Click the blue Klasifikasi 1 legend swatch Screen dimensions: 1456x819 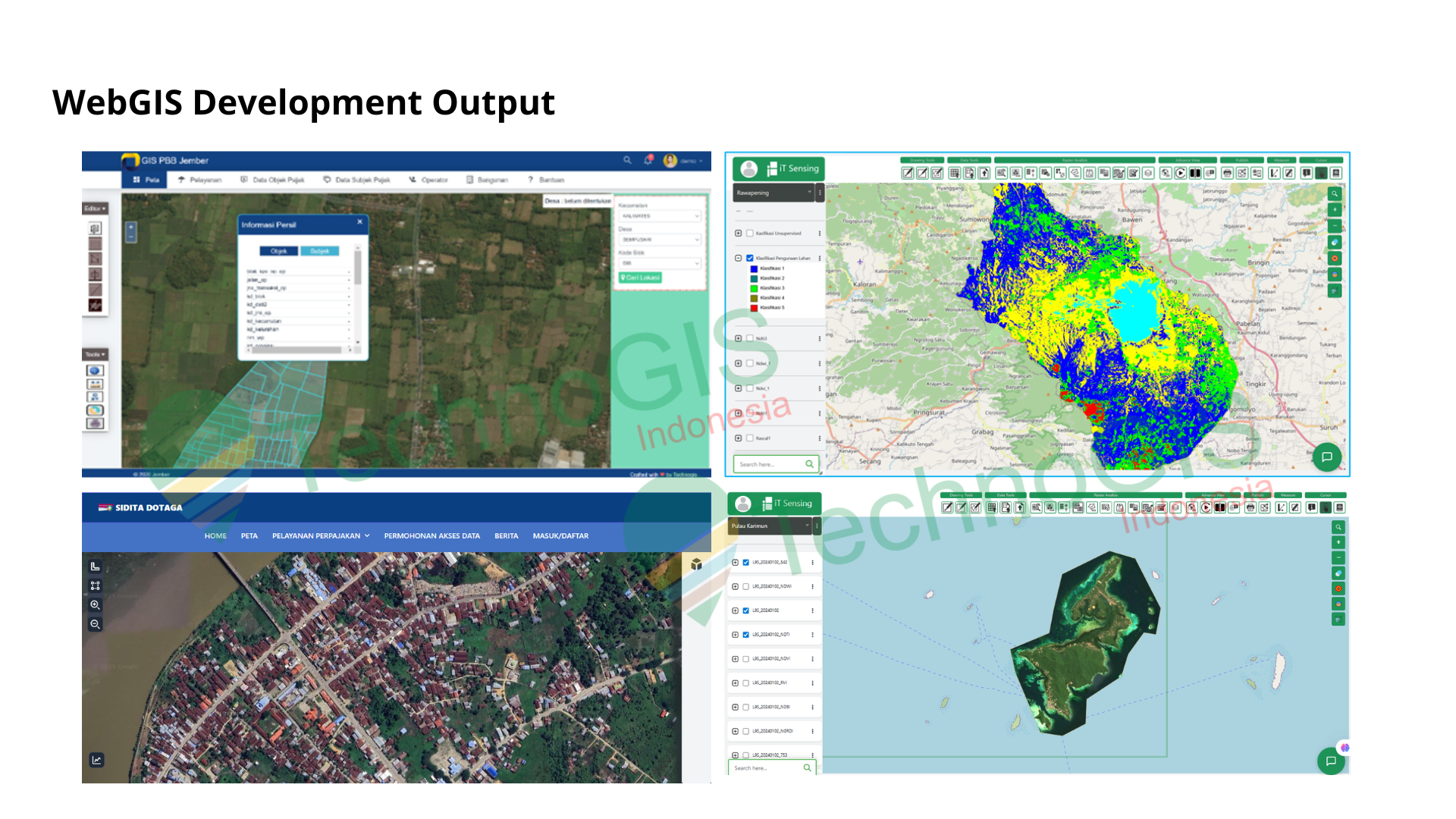tap(754, 268)
